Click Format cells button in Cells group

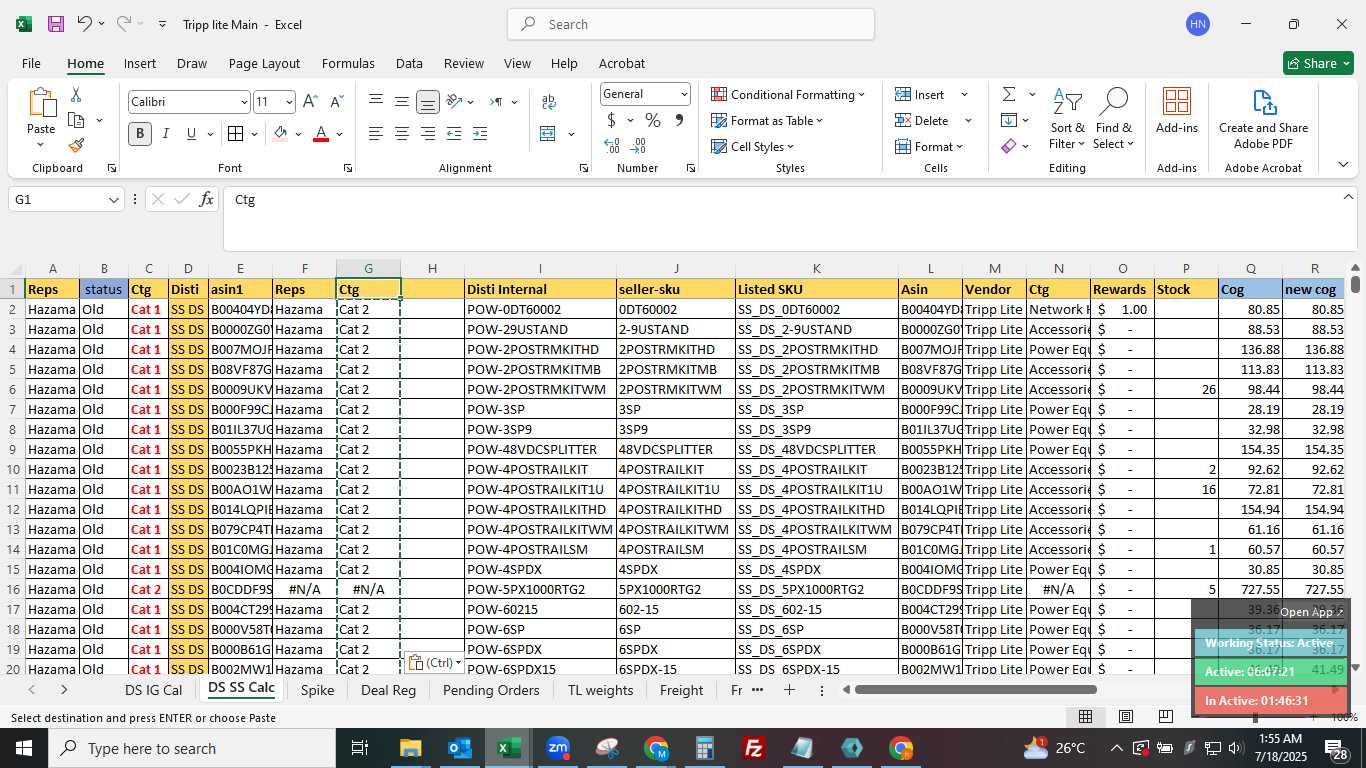click(929, 146)
